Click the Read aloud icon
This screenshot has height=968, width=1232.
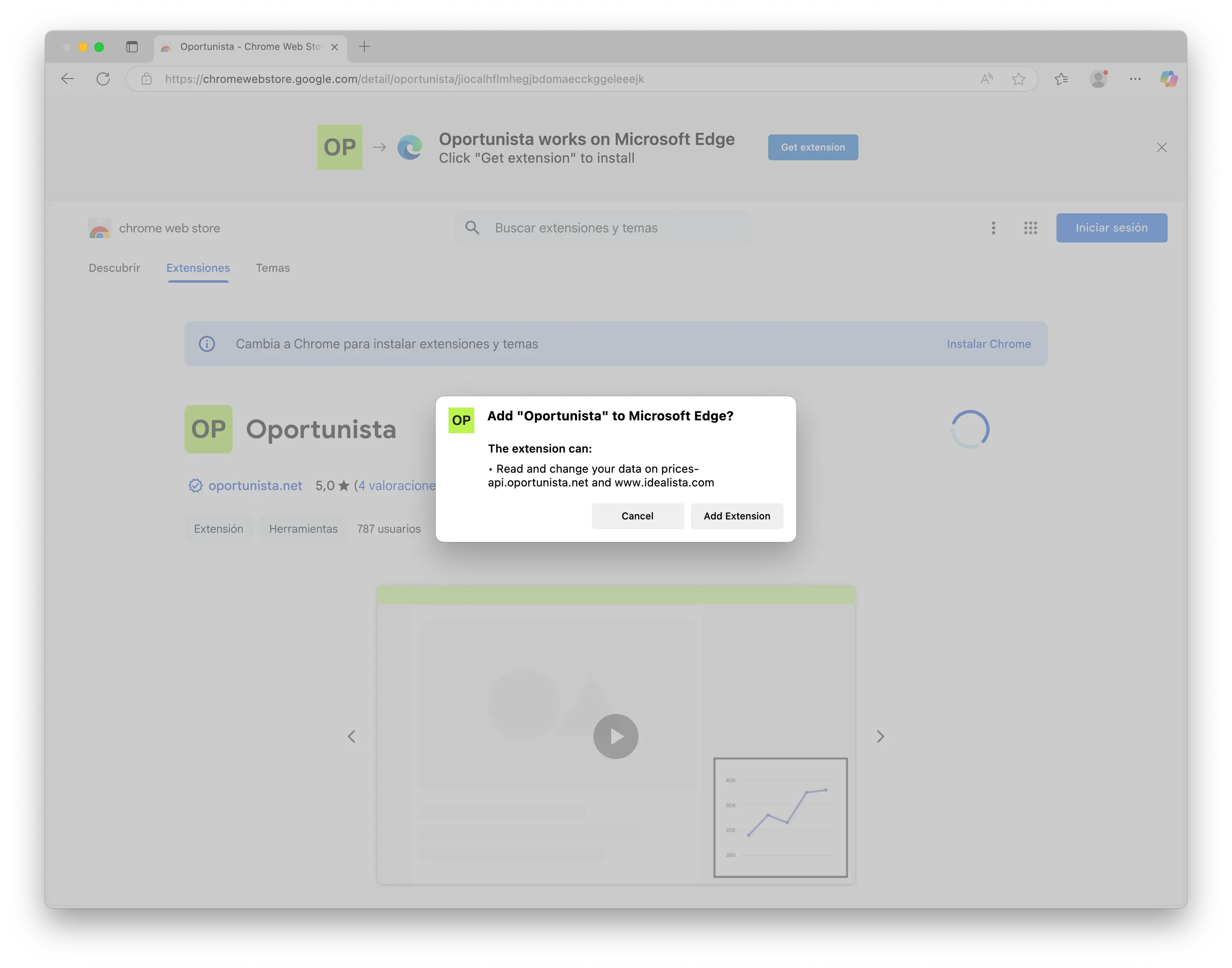pos(987,79)
